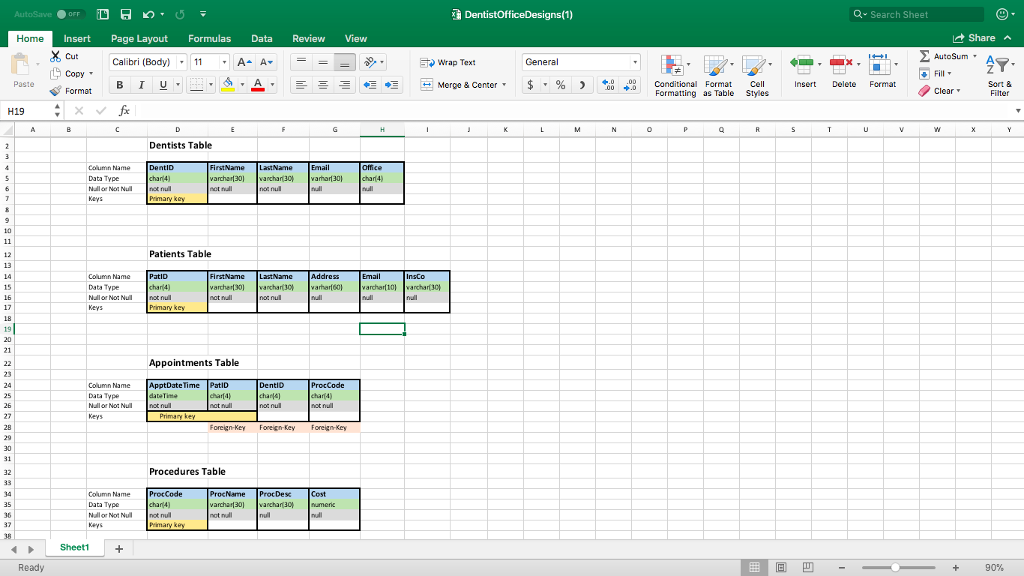1024x576 pixels.
Task: Click the Wrap Text button
Action: pyautogui.click(x=448, y=62)
